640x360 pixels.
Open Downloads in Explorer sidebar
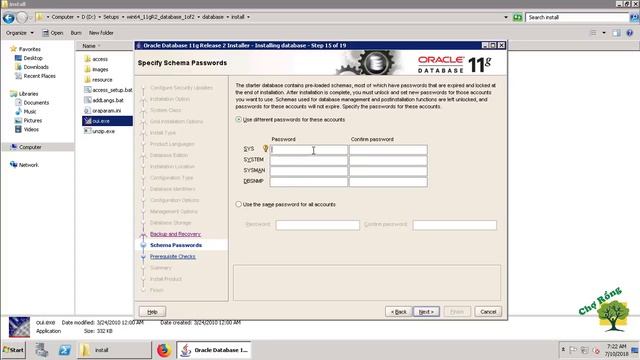click(x=32, y=67)
